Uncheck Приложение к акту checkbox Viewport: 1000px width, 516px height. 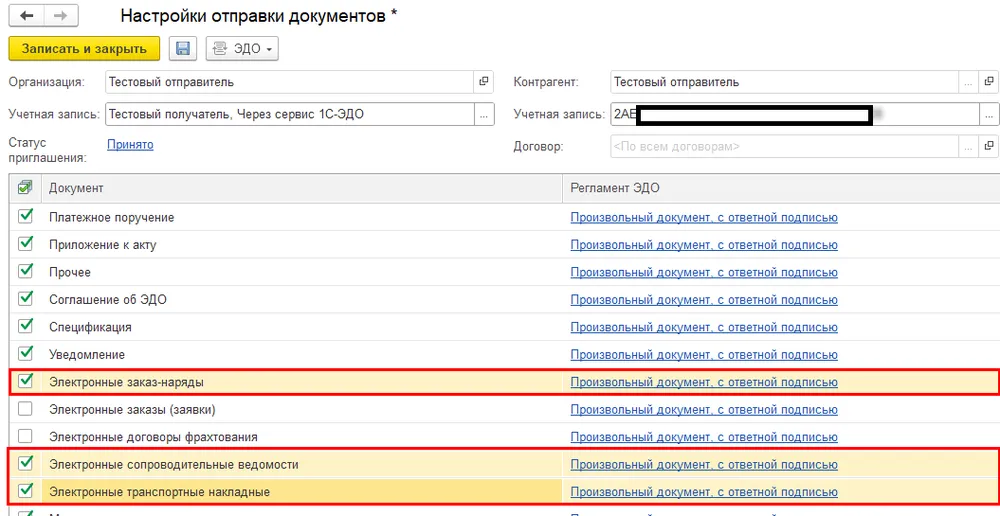pyautogui.click(x=26, y=244)
